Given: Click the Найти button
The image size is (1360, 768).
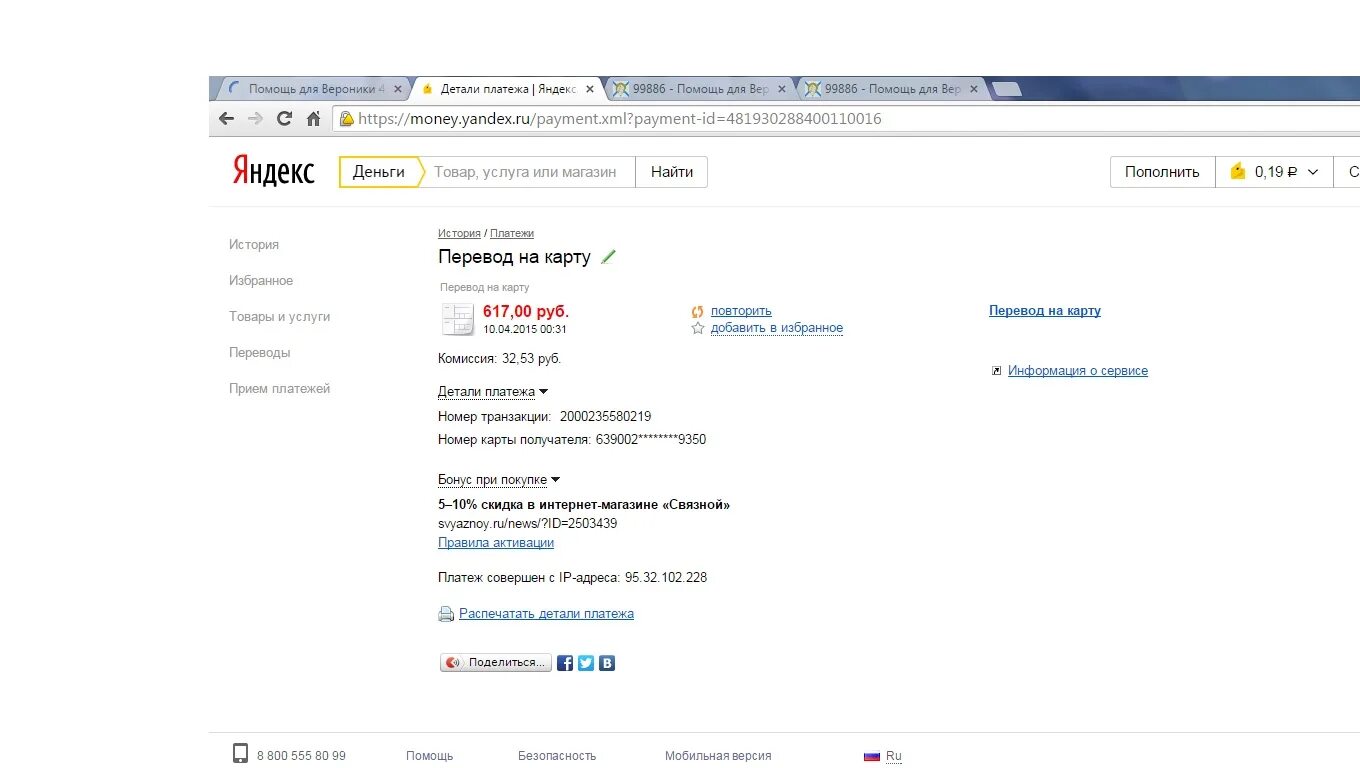Looking at the screenshot, I should tap(672, 172).
